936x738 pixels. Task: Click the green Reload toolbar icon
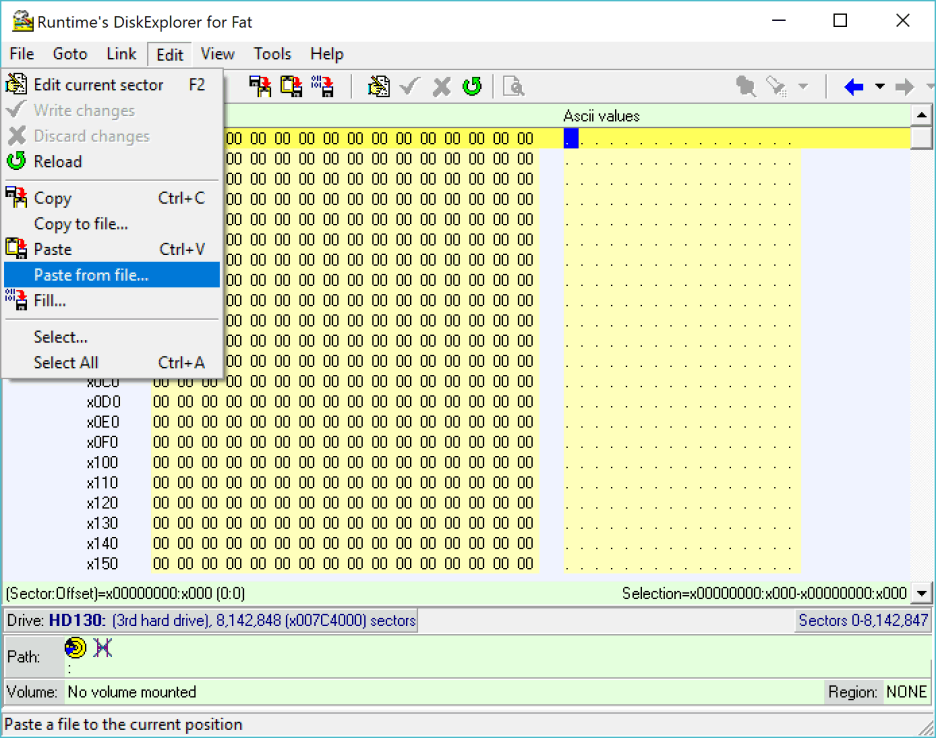[472, 87]
